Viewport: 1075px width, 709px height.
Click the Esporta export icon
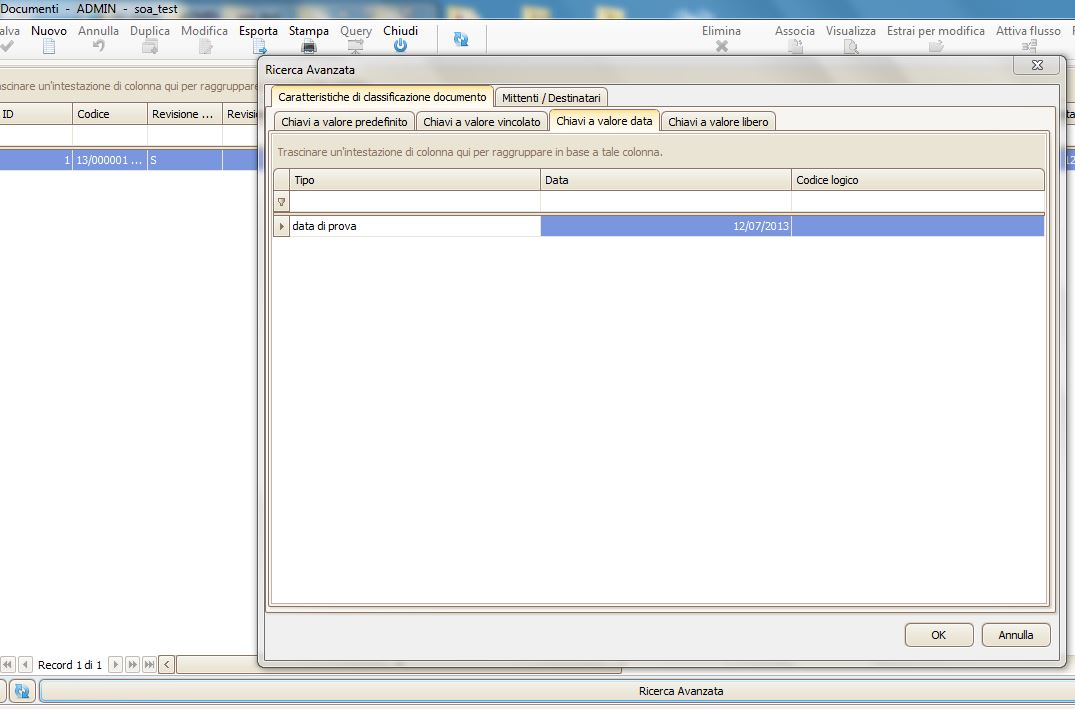(x=258, y=46)
